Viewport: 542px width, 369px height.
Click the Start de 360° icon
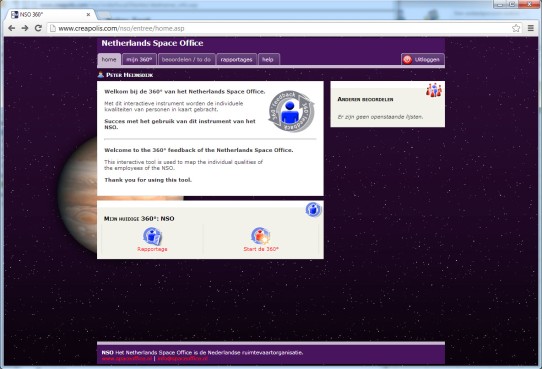click(x=261, y=236)
